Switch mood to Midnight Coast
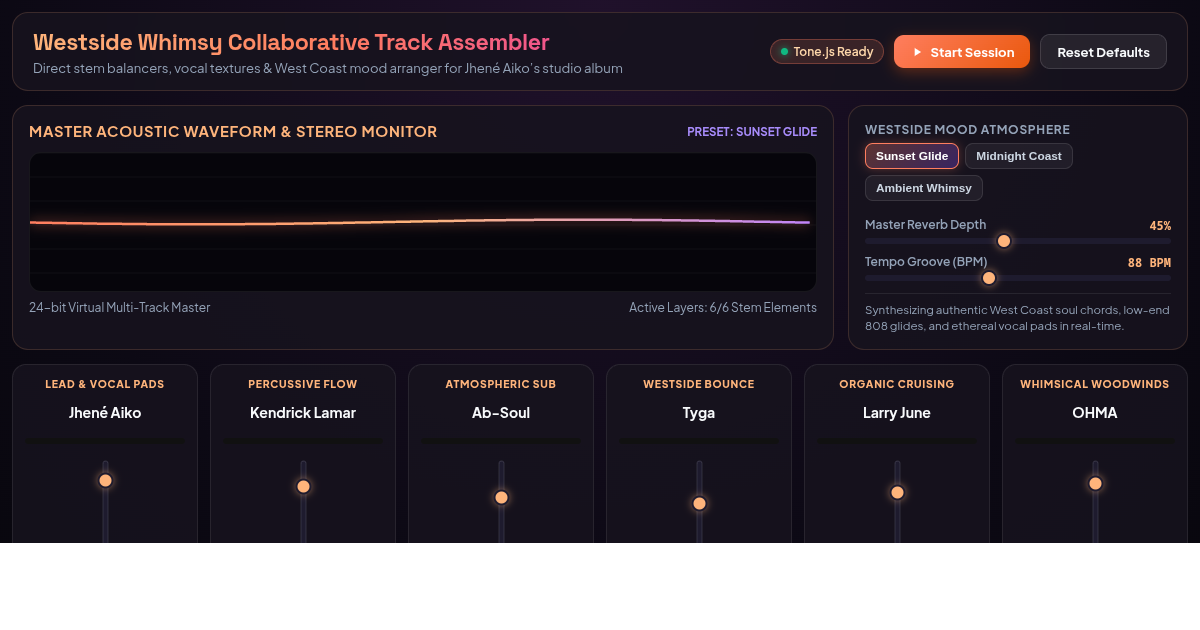The height and width of the screenshot is (630, 1200). (1019, 156)
